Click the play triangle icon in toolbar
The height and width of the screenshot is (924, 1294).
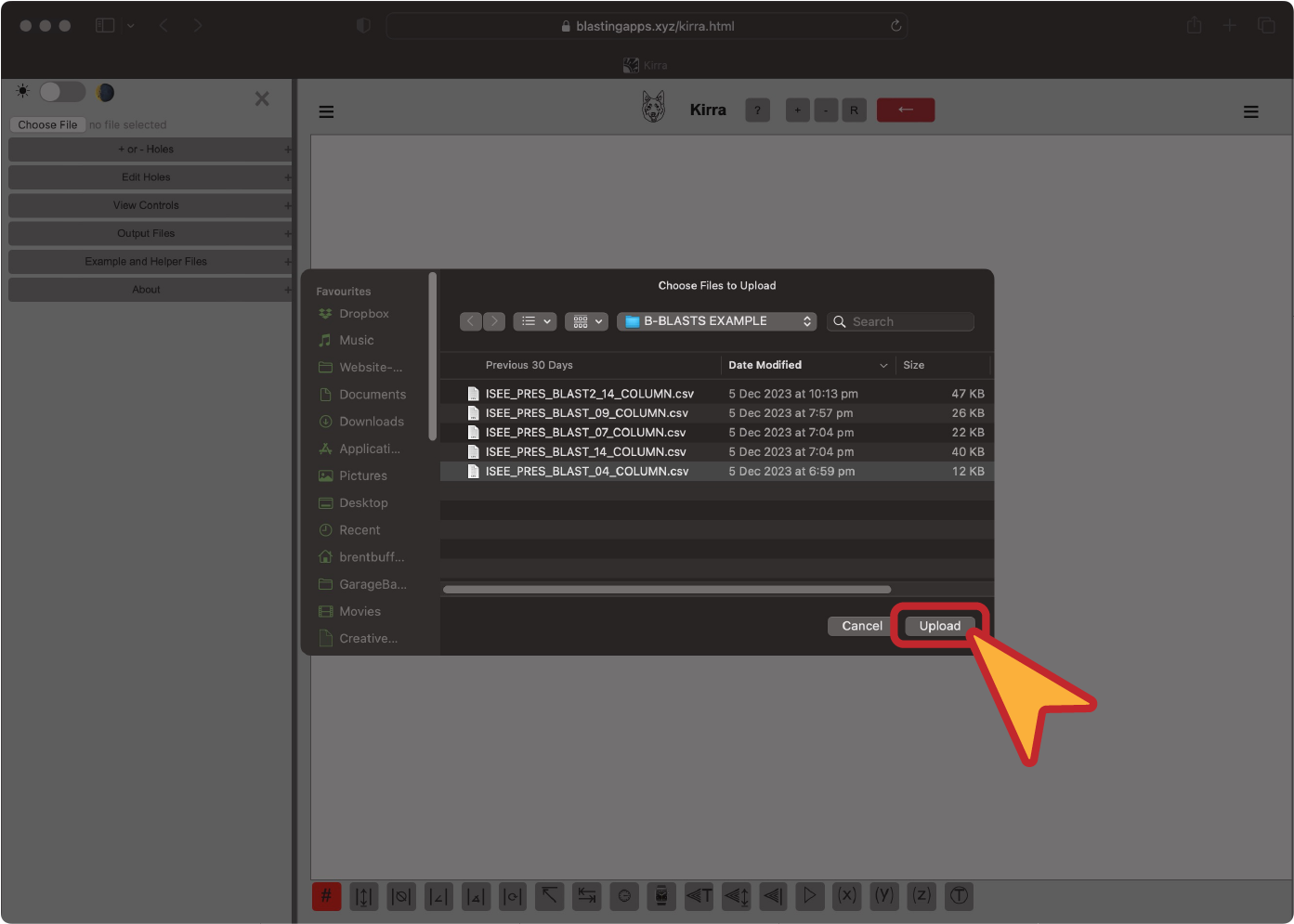coord(810,896)
